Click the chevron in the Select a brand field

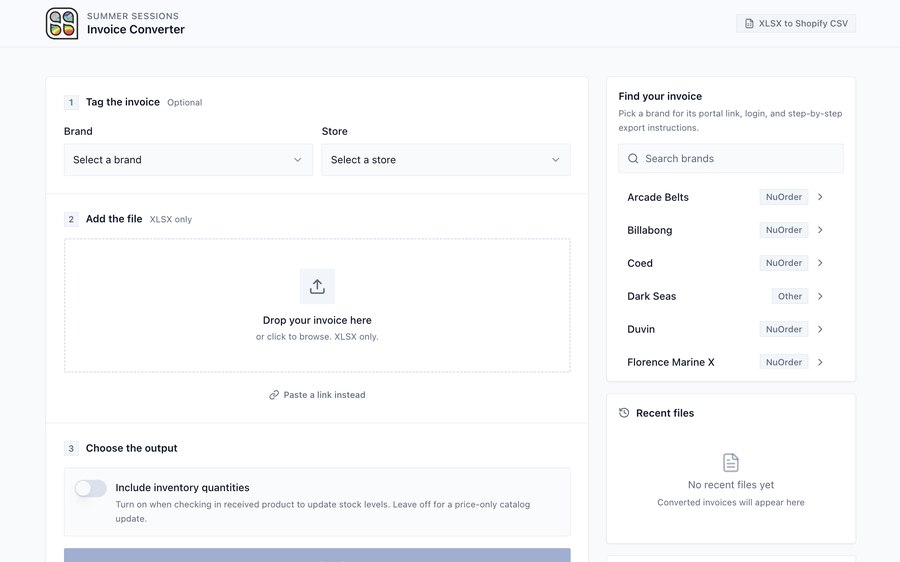click(x=297, y=160)
